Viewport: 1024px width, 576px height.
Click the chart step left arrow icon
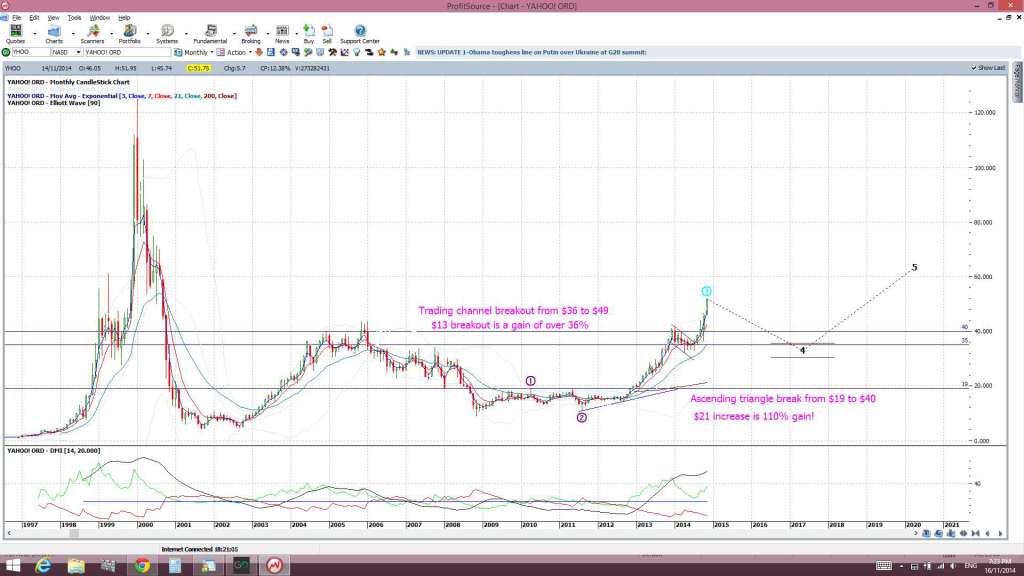pos(987,534)
